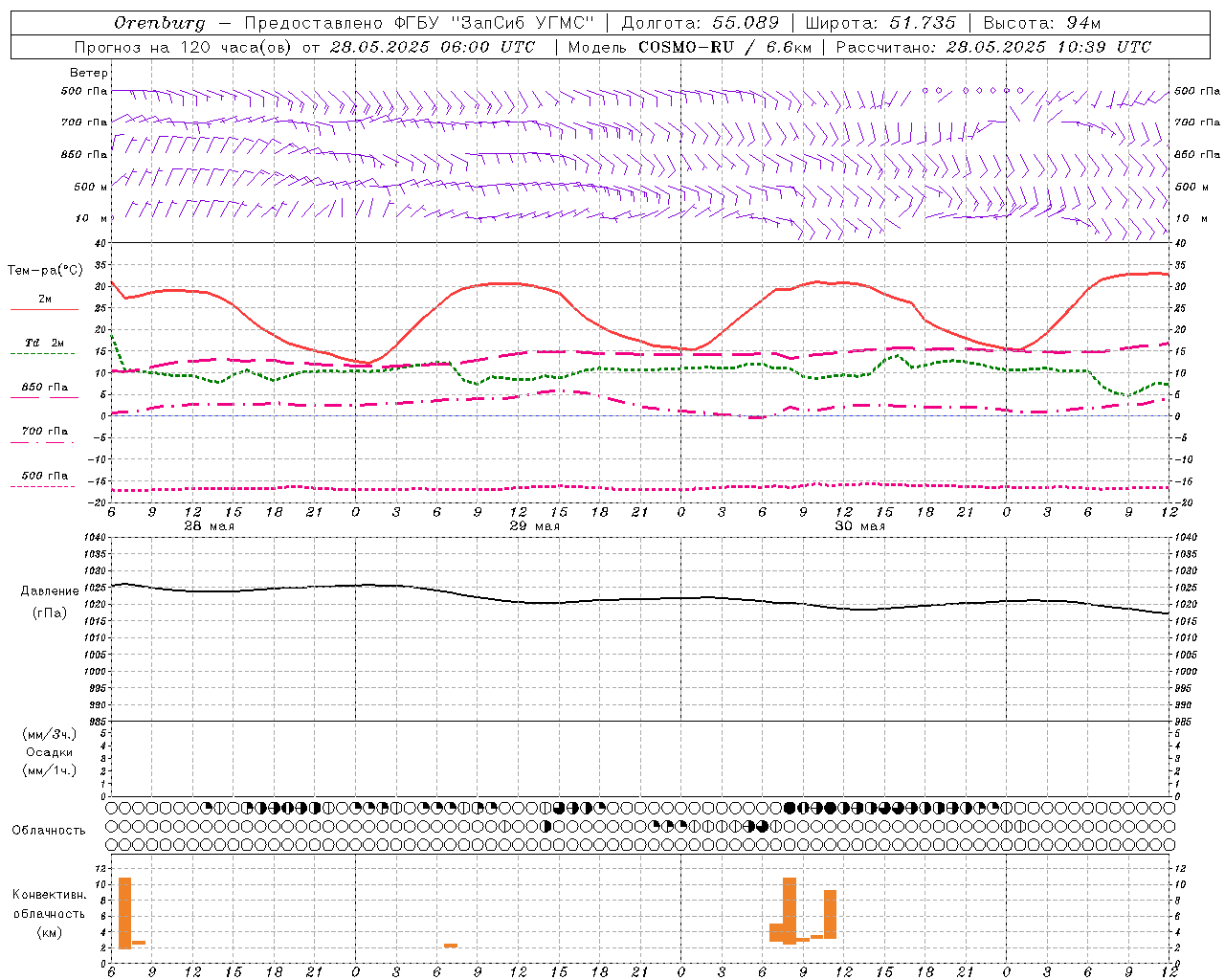Click the (км) unit label under convective cloudiness

[x=50, y=932]
